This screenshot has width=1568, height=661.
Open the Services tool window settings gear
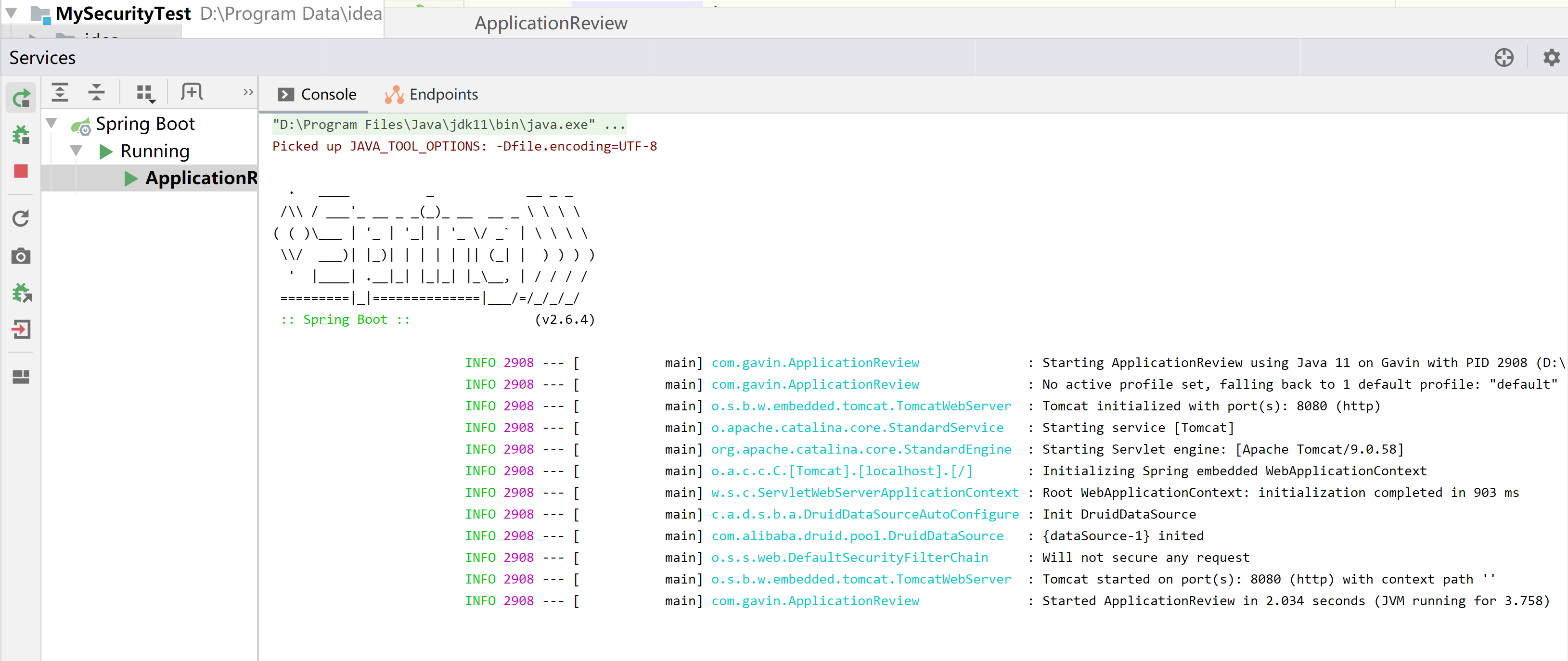point(1551,57)
